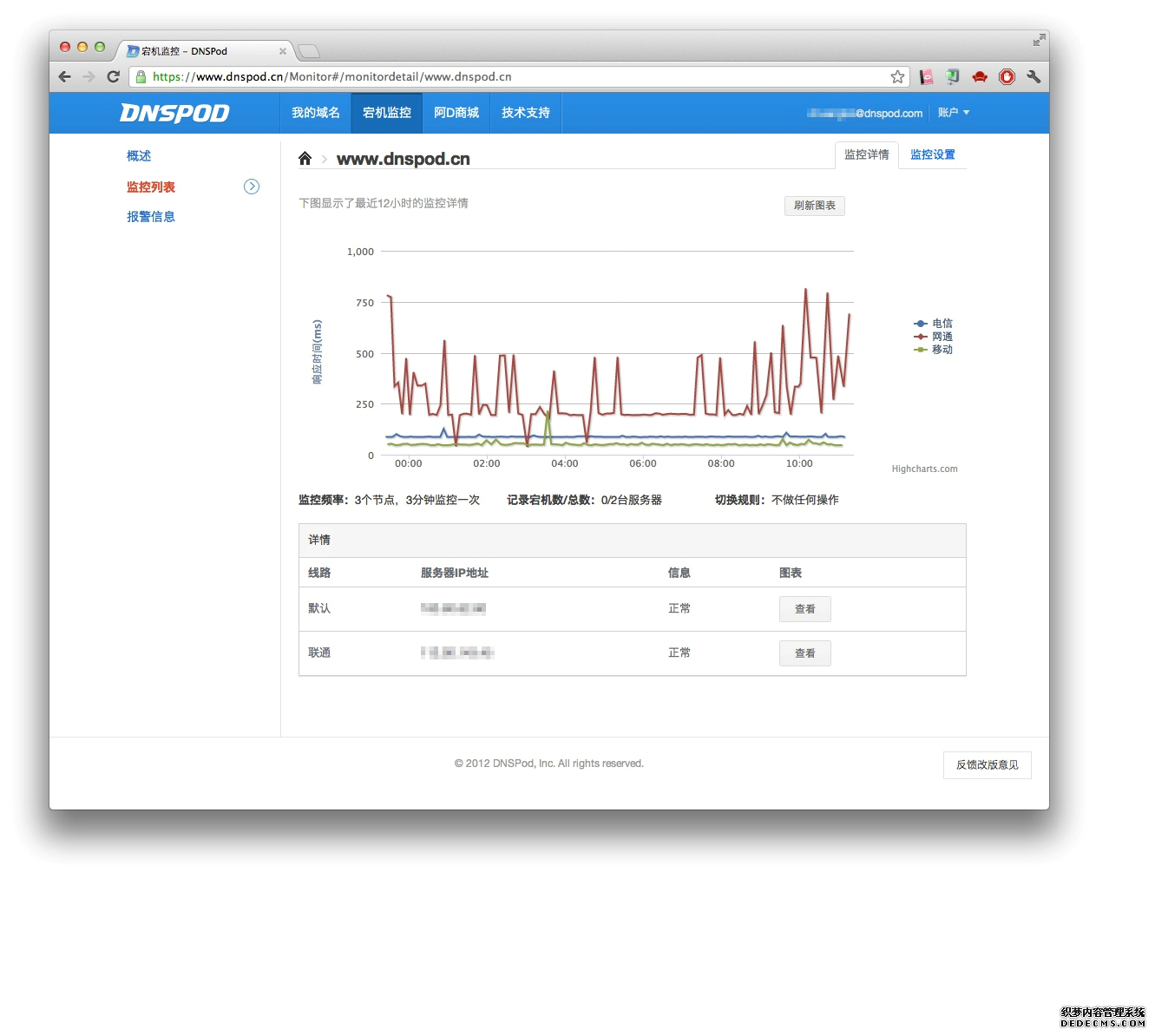Click the 正常 status in the 默认 row

[x=679, y=609]
